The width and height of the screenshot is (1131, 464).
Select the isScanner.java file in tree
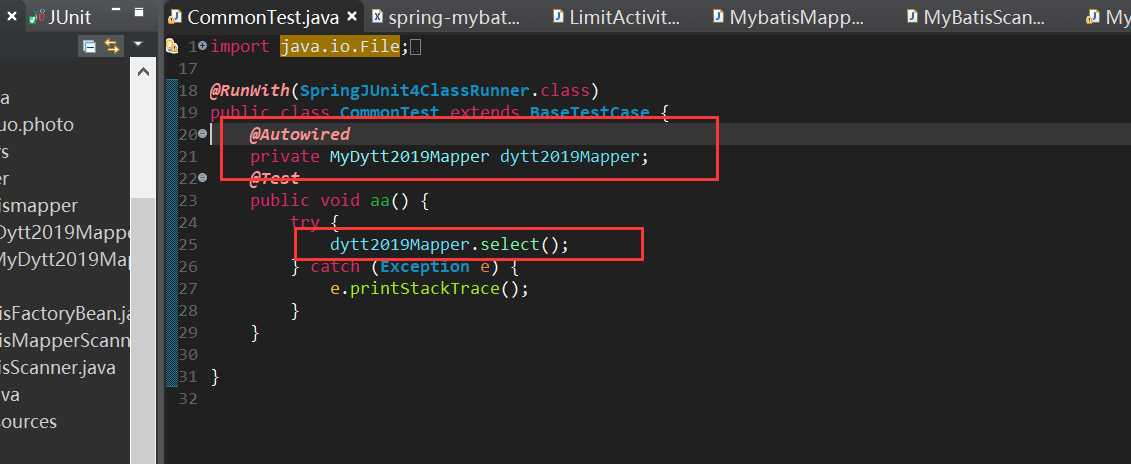tap(58, 367)
